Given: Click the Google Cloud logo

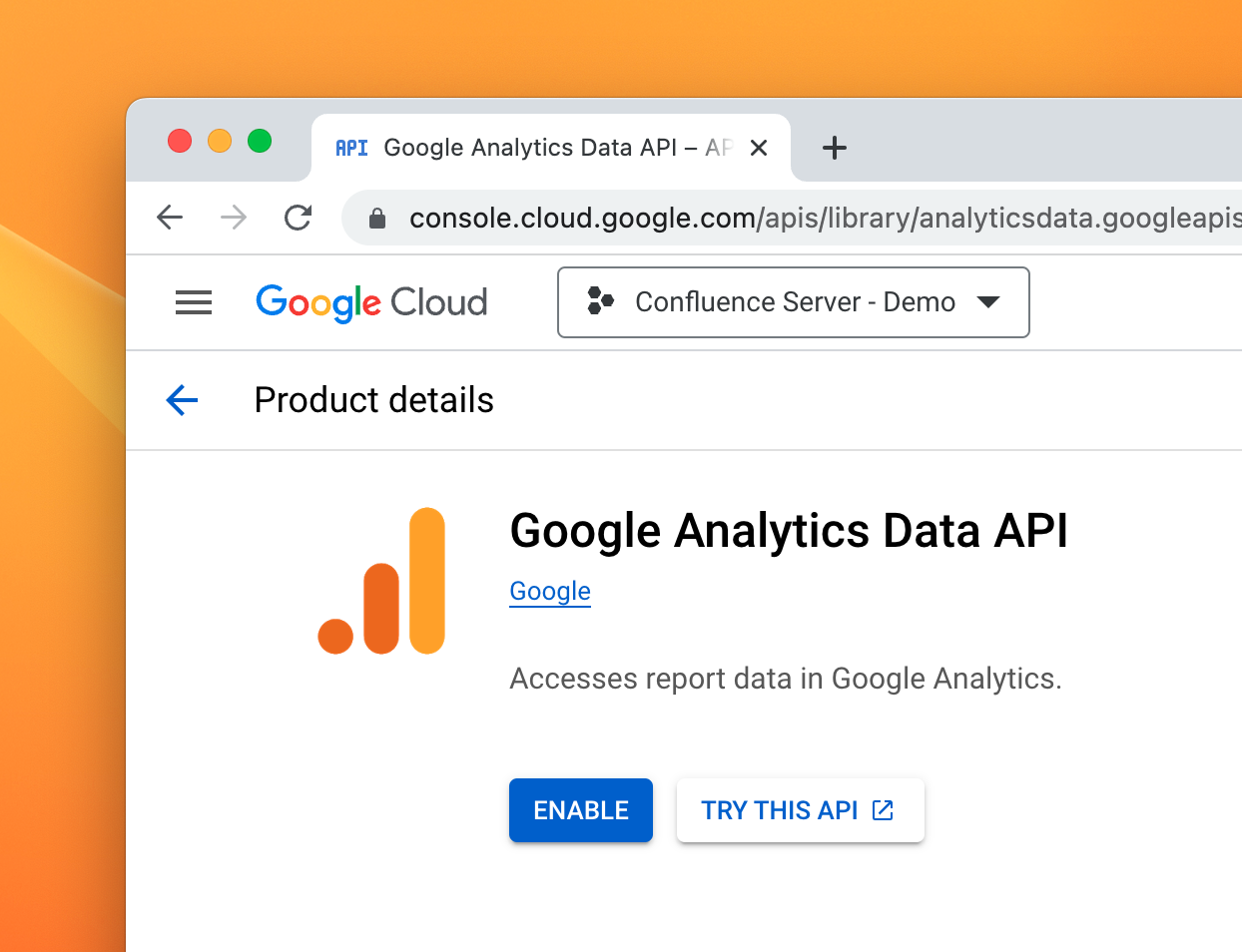Looking at the screenshot, I should coord(371,302).
